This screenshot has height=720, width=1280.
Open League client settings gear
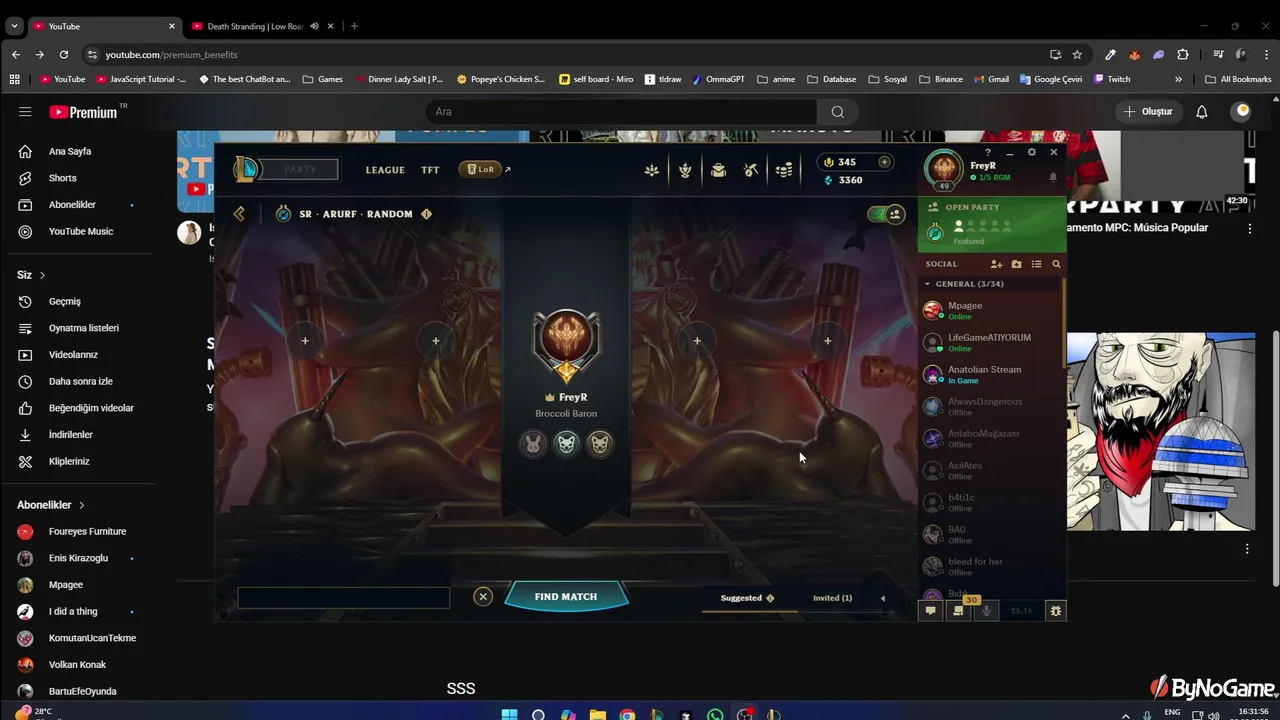[1031, 152]
